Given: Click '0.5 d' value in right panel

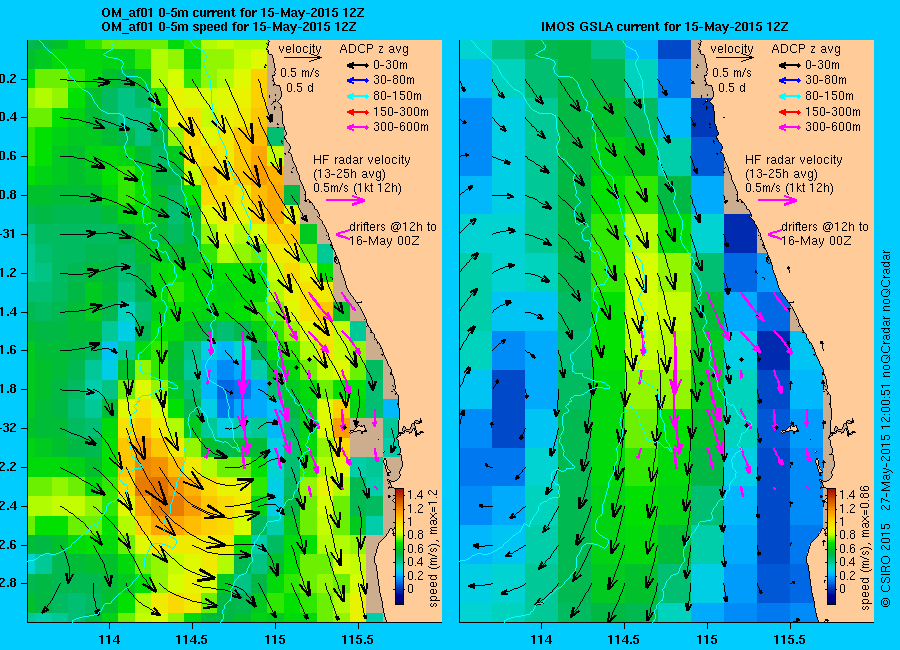Looking at the screenshot, I should pyautogui.click(x=732, y=88).
